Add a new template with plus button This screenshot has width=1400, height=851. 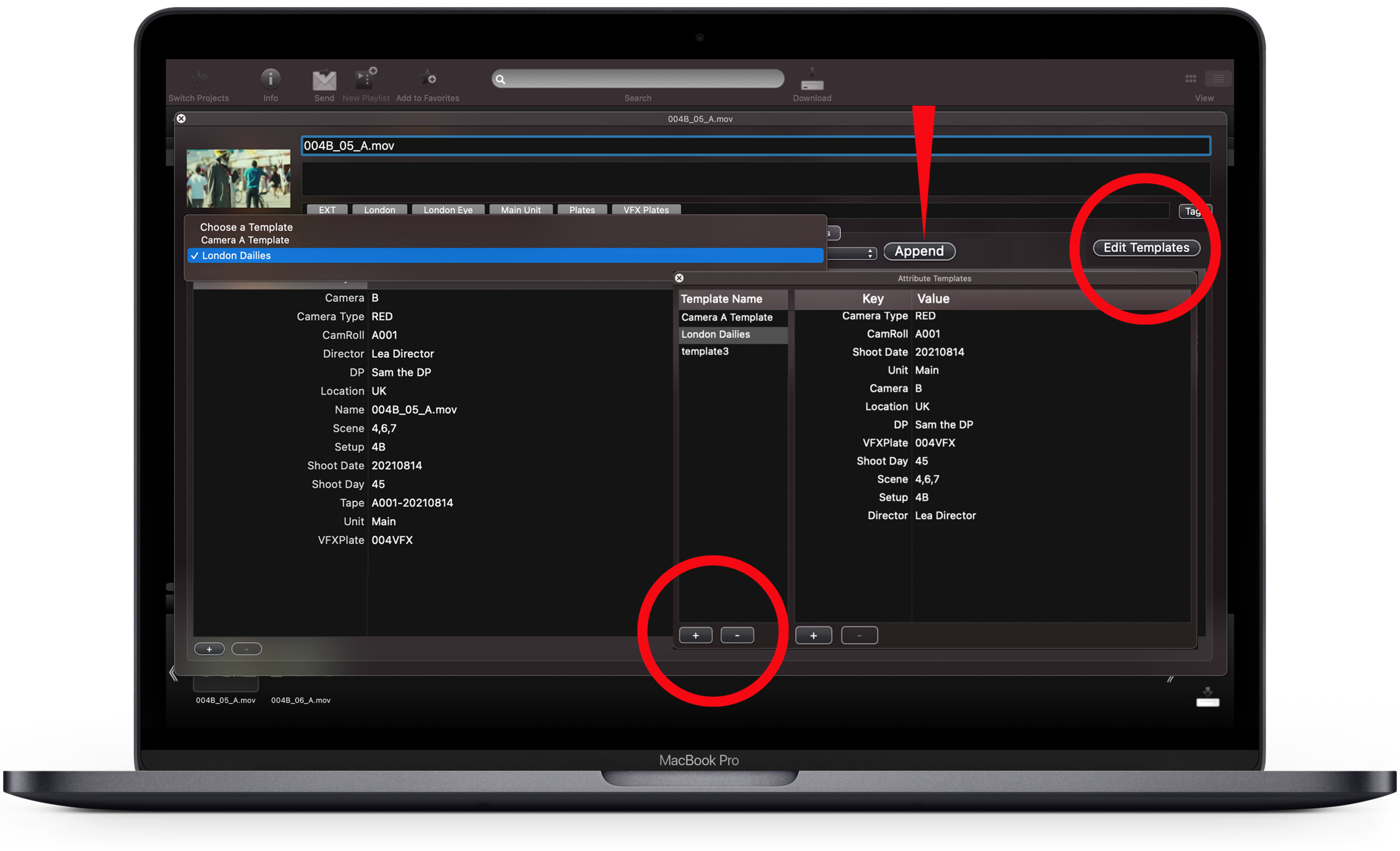click(x=695, y=635)
